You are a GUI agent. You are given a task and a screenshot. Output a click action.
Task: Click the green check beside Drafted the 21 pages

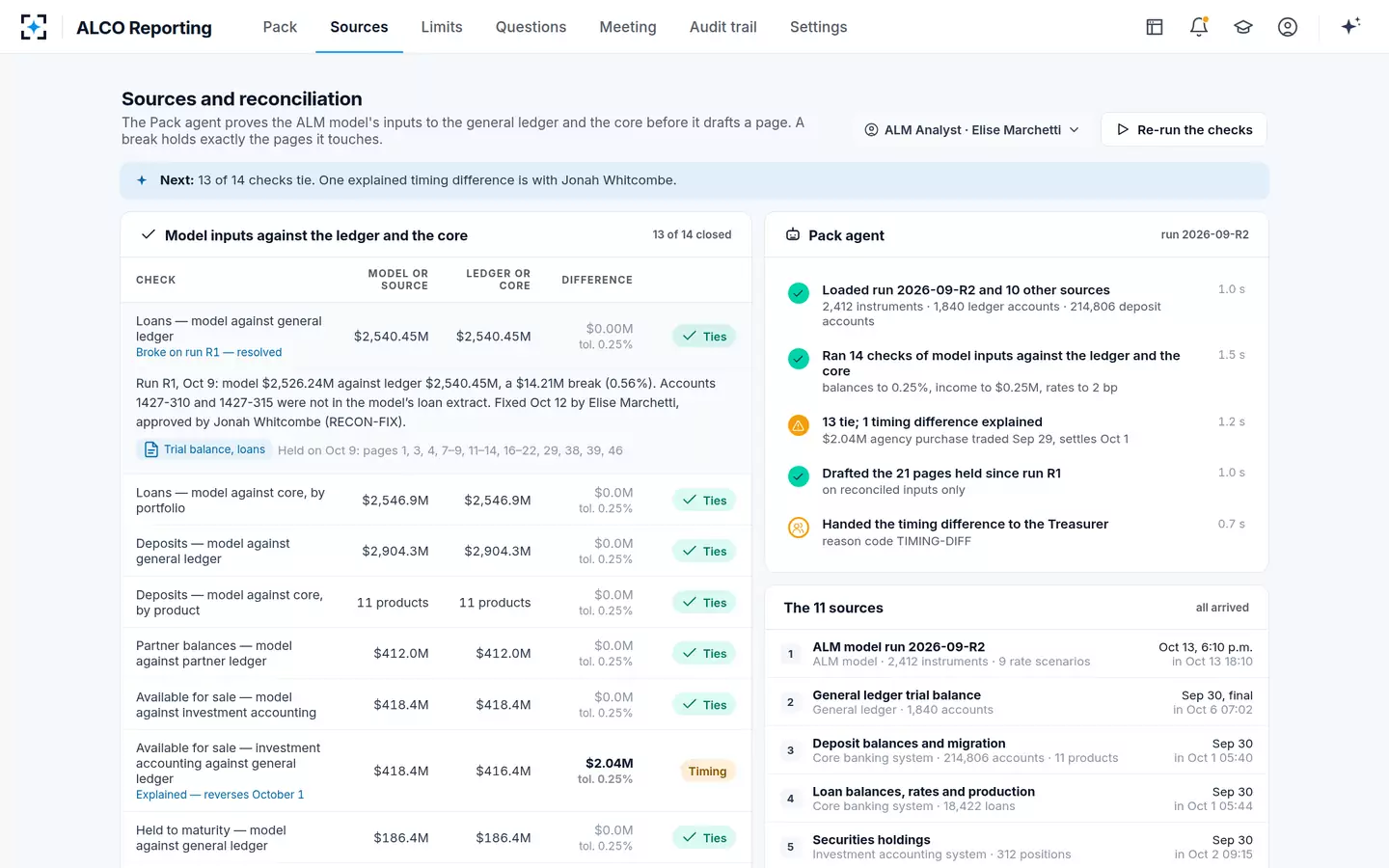799,476
